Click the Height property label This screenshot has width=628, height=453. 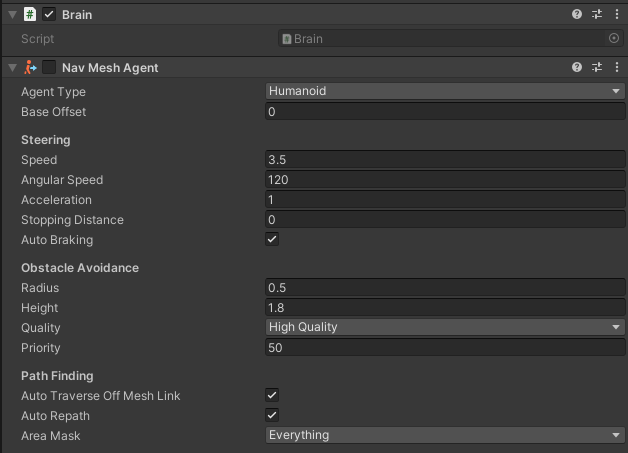coord(40,308)
